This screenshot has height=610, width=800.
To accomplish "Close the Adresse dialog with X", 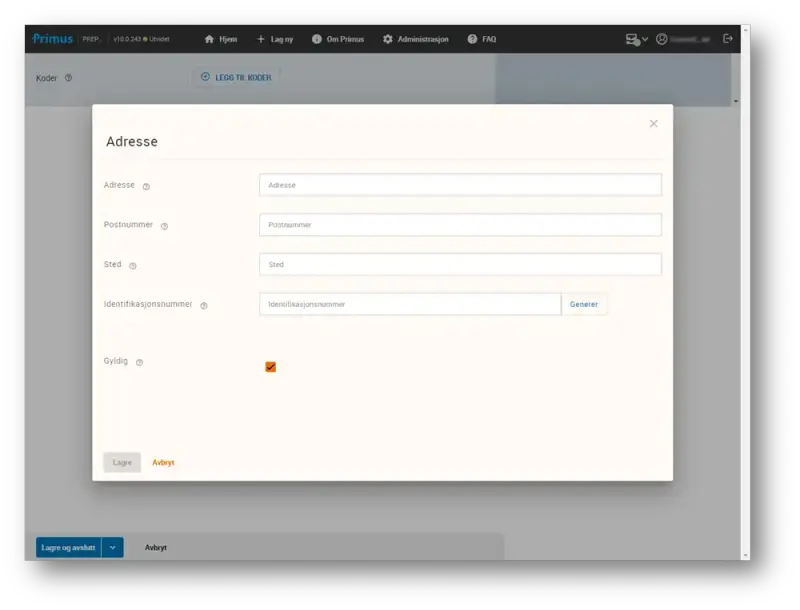I will pos(654,124).
